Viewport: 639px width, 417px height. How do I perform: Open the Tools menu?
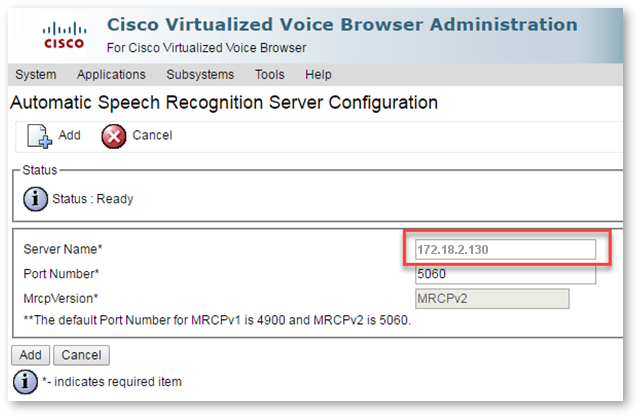coord(270,74)
